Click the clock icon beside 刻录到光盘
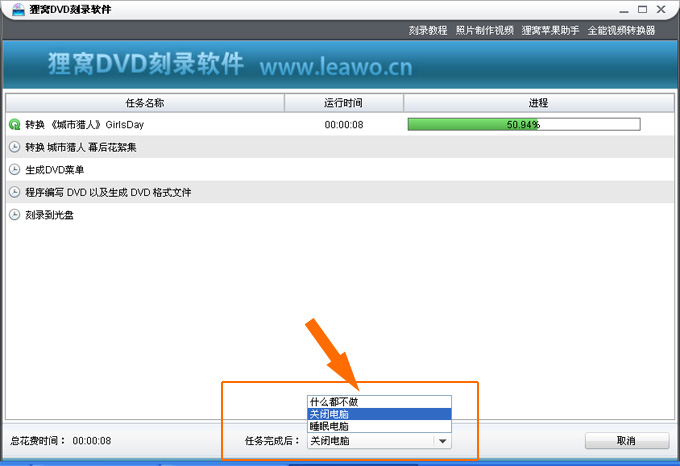This screenshot has height=466, width=680. click(14, 215)
